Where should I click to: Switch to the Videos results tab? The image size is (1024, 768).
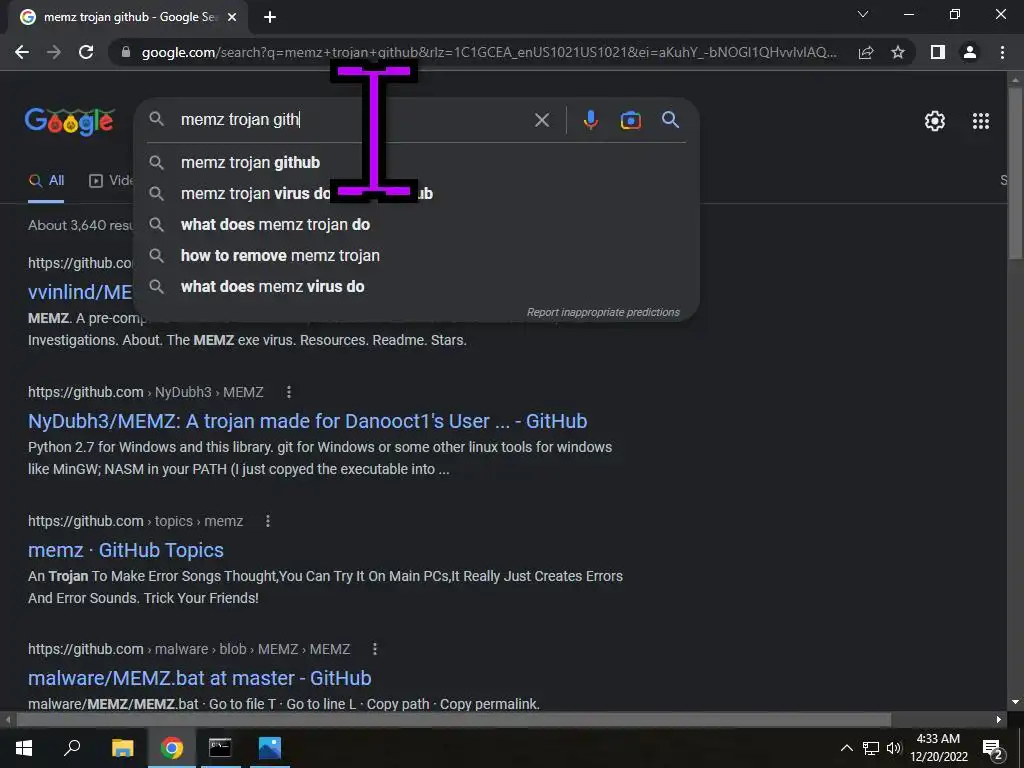coord(111,181)
